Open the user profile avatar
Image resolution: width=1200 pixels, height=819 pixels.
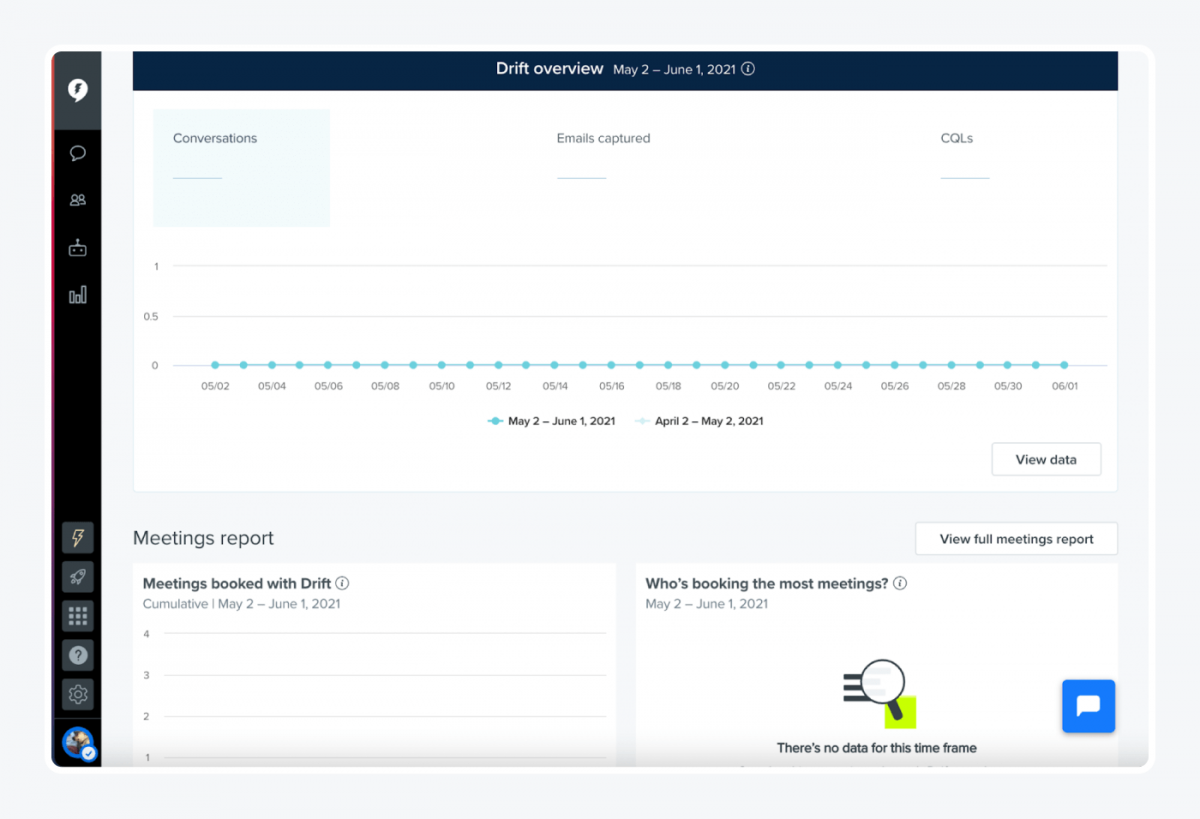78,743
